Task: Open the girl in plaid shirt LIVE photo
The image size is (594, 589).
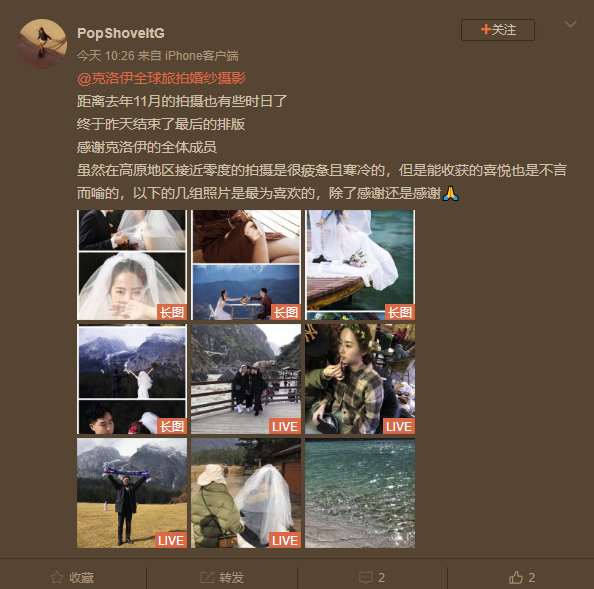Action: (360, 379)
